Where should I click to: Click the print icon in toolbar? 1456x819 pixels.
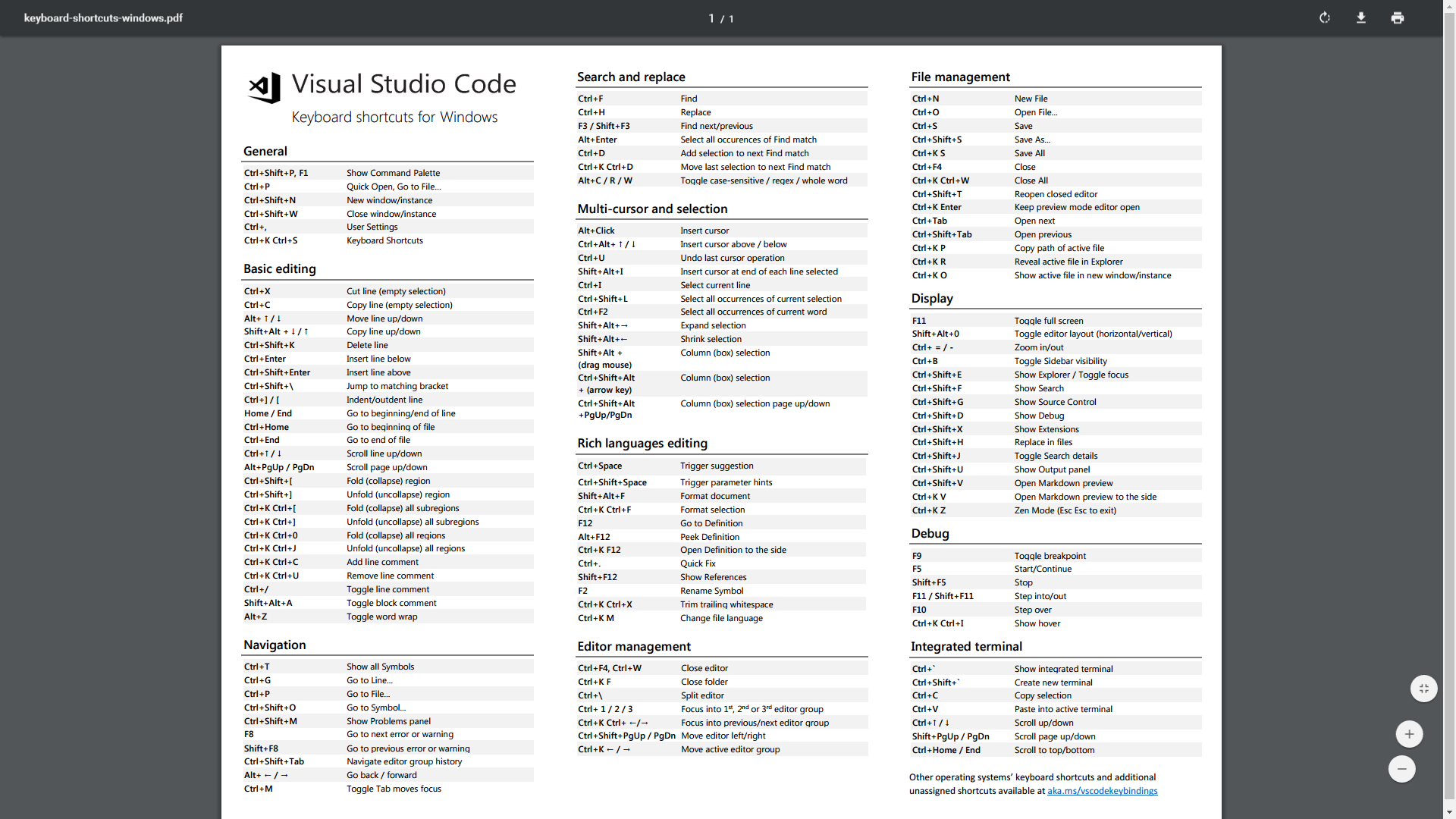(x=1398, y=18)
